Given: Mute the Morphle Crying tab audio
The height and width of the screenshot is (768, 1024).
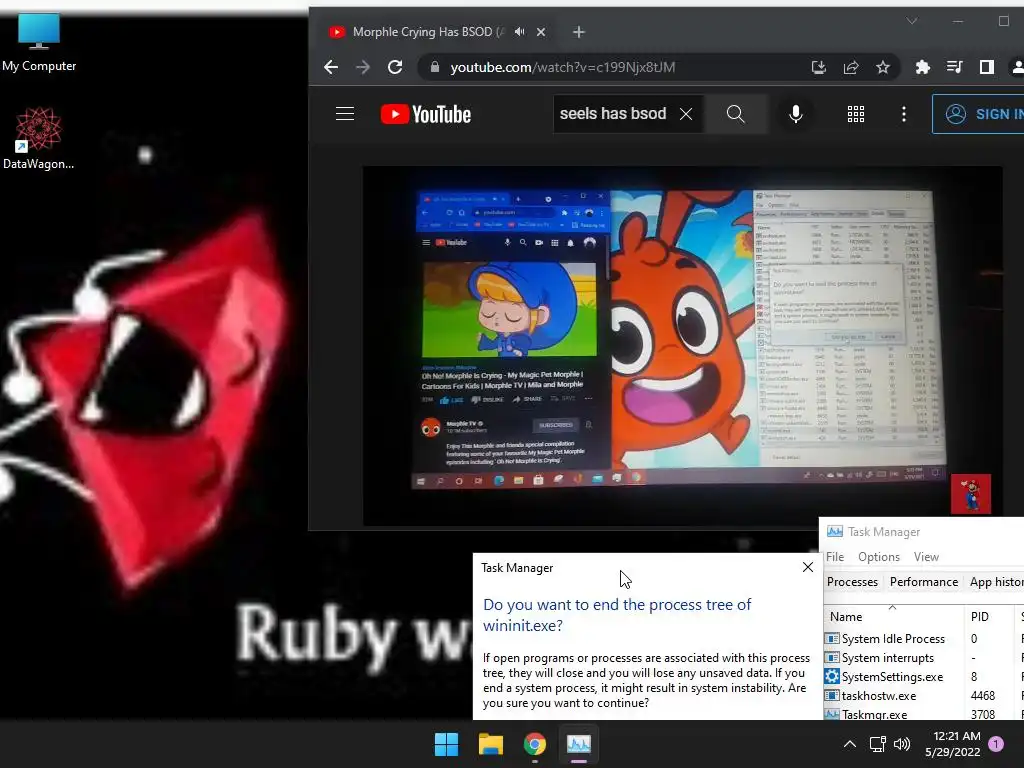Looking at the screenshot, I should click(519, 31).
